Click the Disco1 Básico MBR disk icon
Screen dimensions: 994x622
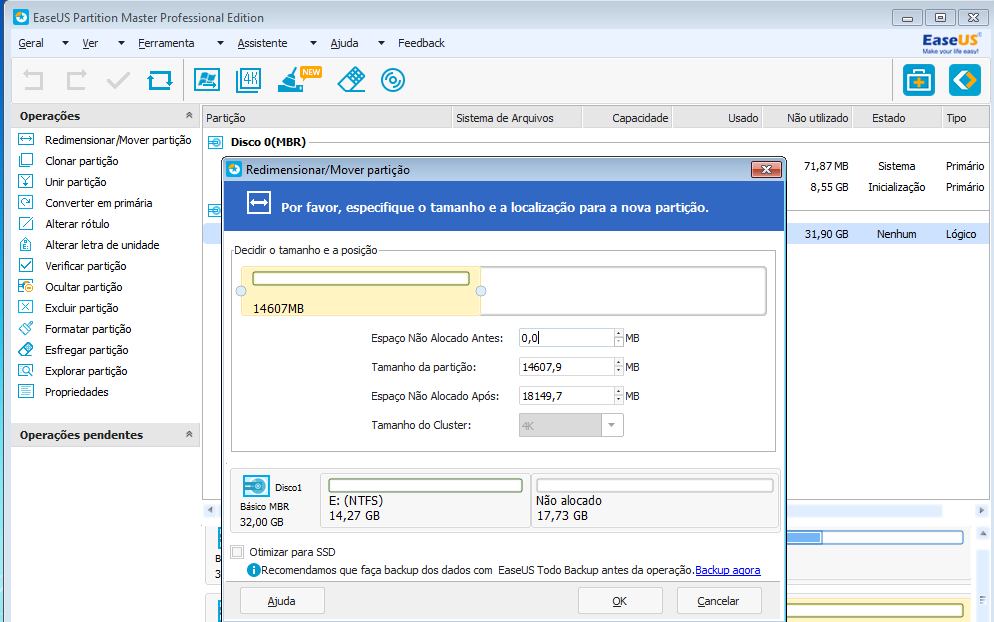256,486
